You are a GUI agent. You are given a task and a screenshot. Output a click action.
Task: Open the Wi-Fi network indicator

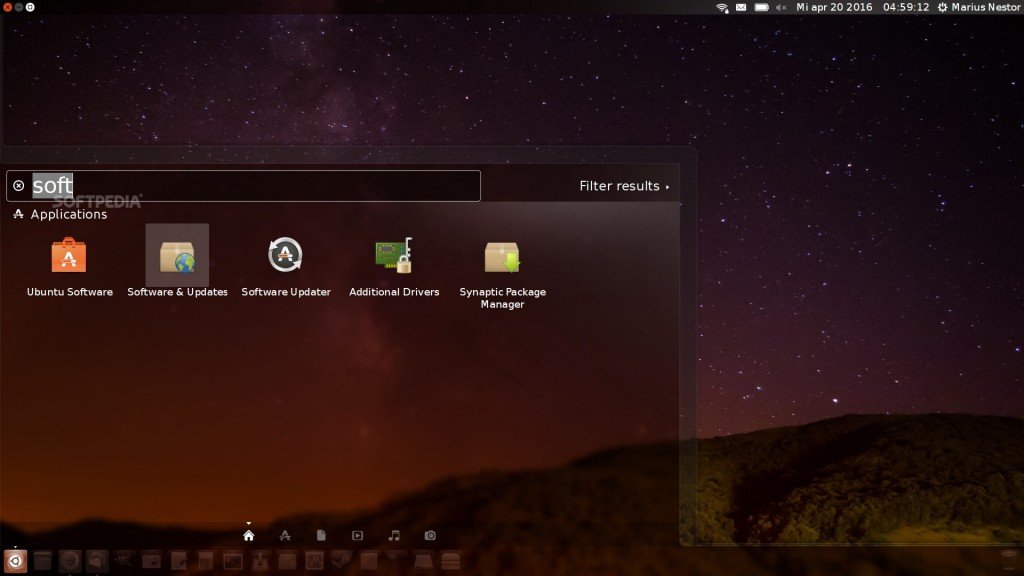[x=722, y=7]
